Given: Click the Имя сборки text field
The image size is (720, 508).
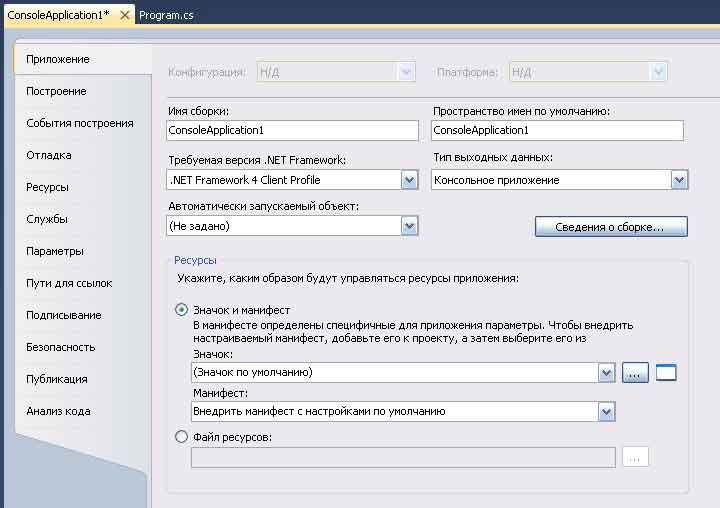Looking at the screenshot, I should click(292, 130).
